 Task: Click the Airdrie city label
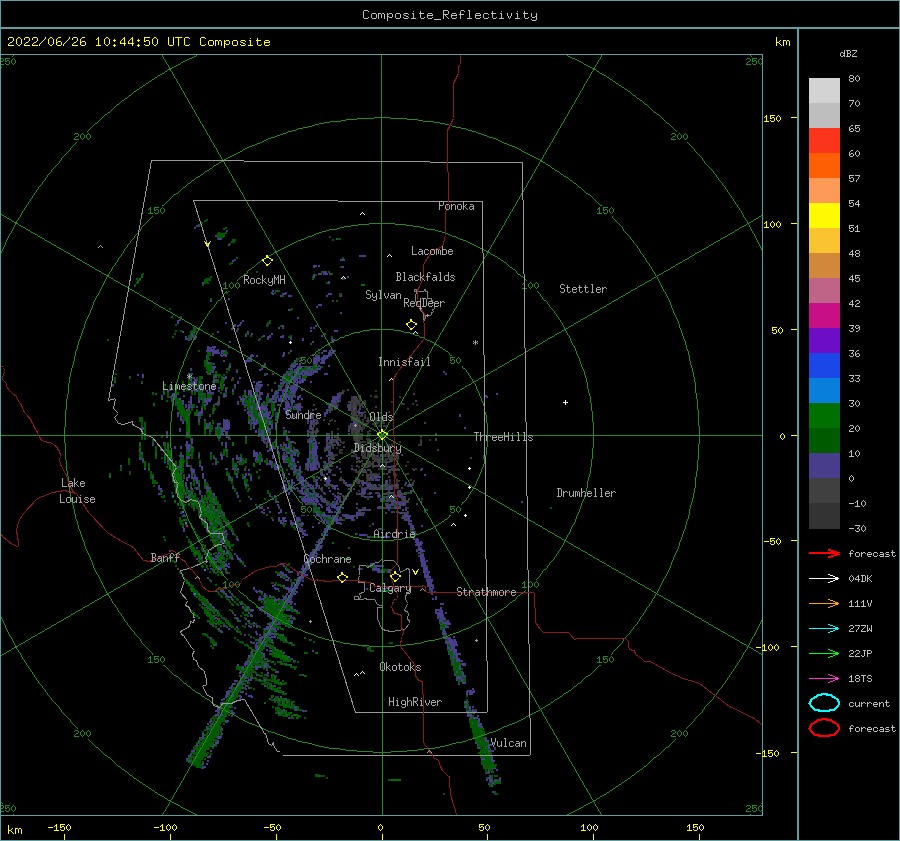(x=394, y=534)
